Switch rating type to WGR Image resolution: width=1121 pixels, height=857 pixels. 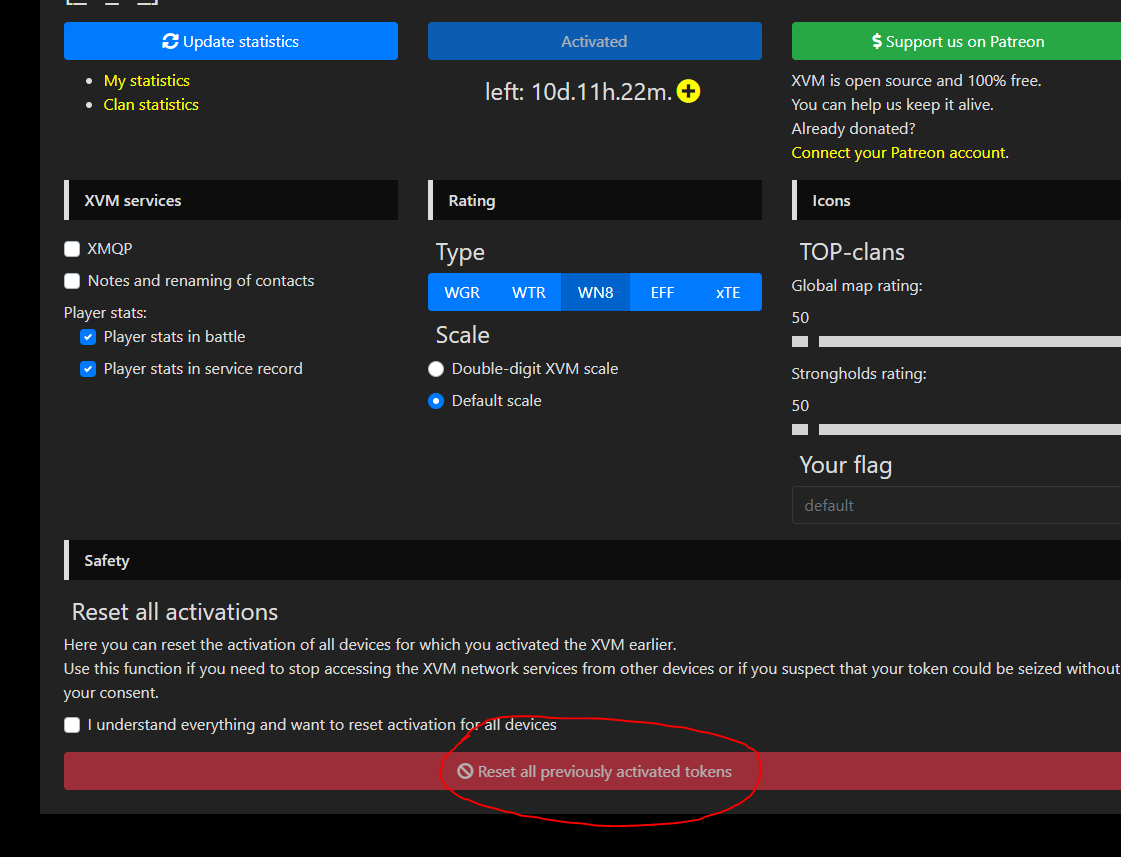pyautogui.click(x=462, y=292)
